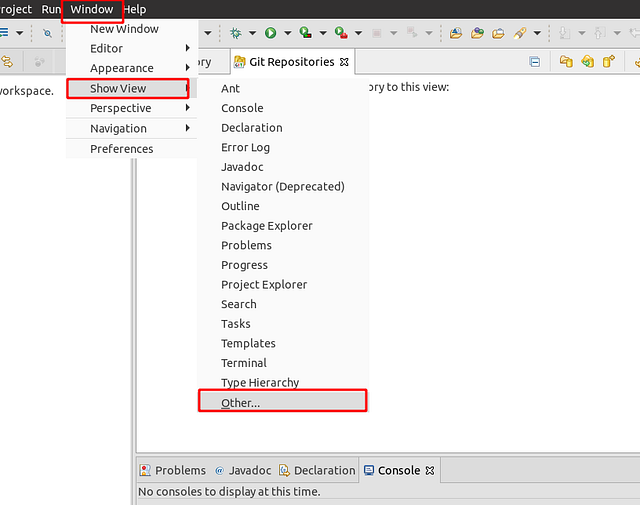Create a new Git repository icon
The height and width of the screenshot is (505, 640).
pyautogui.click(x=609, y=62)
